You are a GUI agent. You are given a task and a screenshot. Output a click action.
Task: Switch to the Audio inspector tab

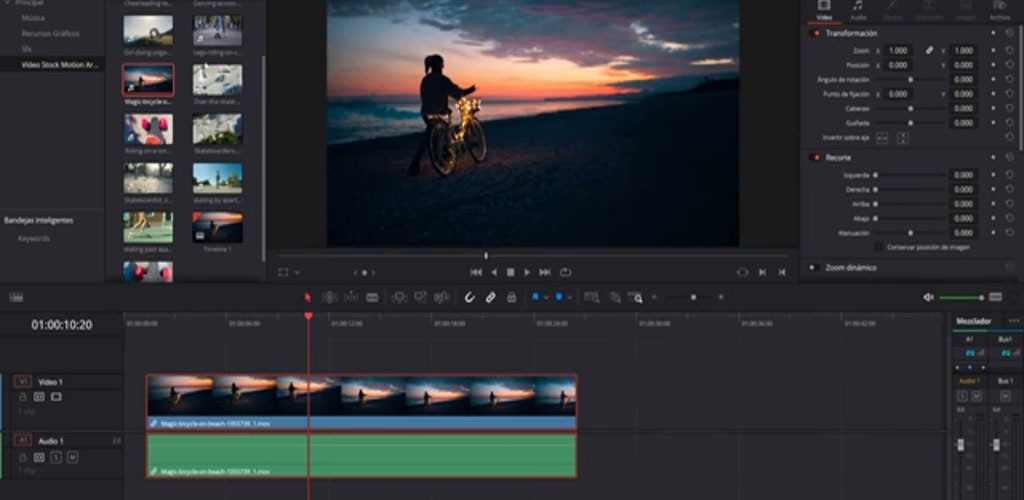pos(858,11)
